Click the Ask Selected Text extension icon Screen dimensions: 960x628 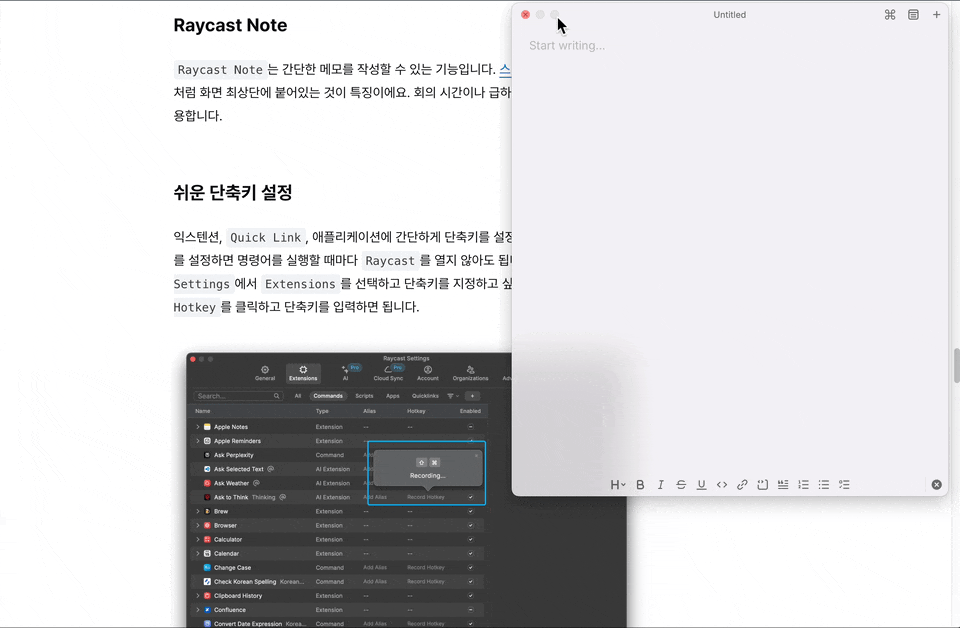(x=207, y=469)
